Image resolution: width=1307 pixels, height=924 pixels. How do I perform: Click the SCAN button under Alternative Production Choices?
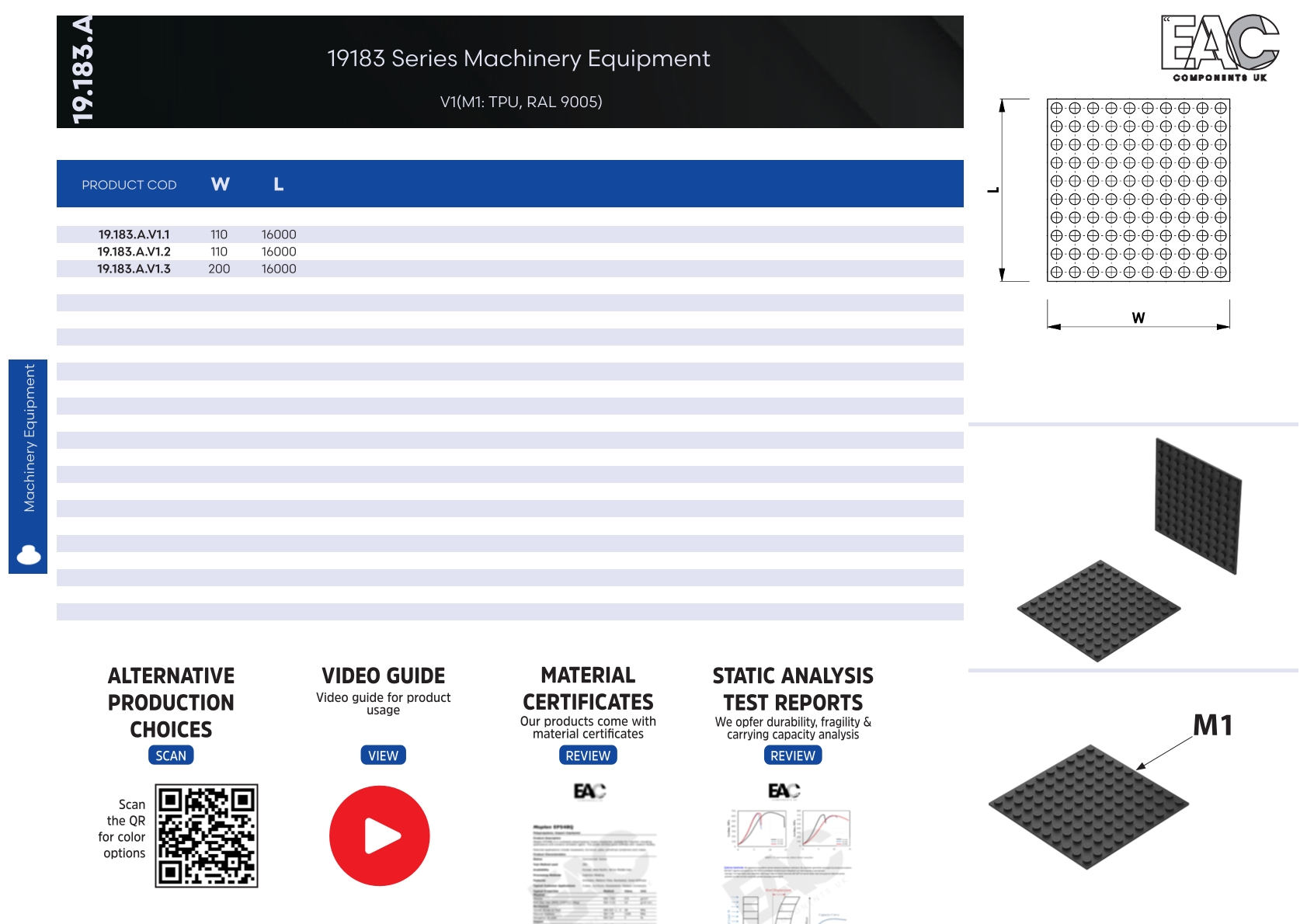point(171,756)
